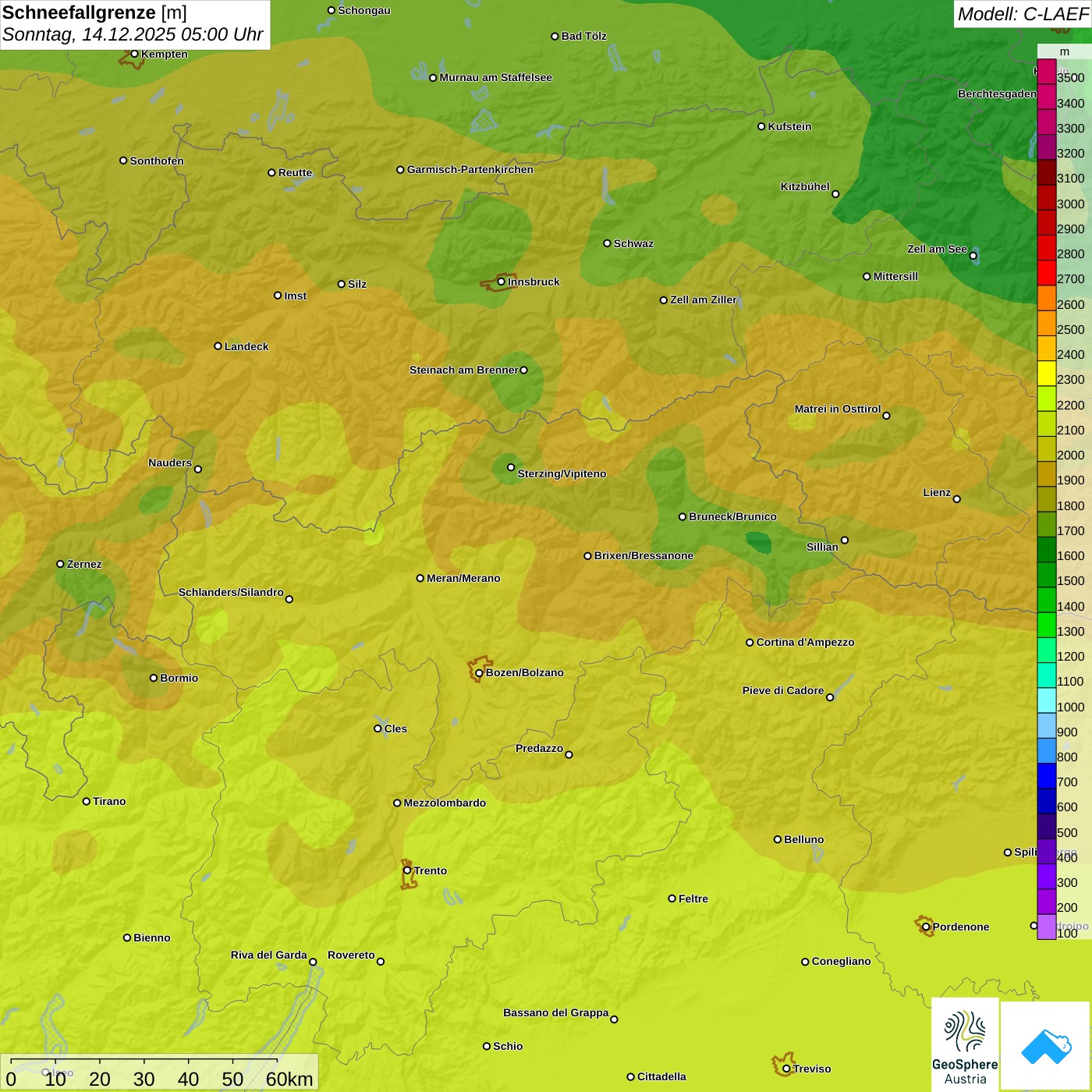Click the Schongau label
This screenshot has width=1092, height=1092.
click(x=363, y=10)
